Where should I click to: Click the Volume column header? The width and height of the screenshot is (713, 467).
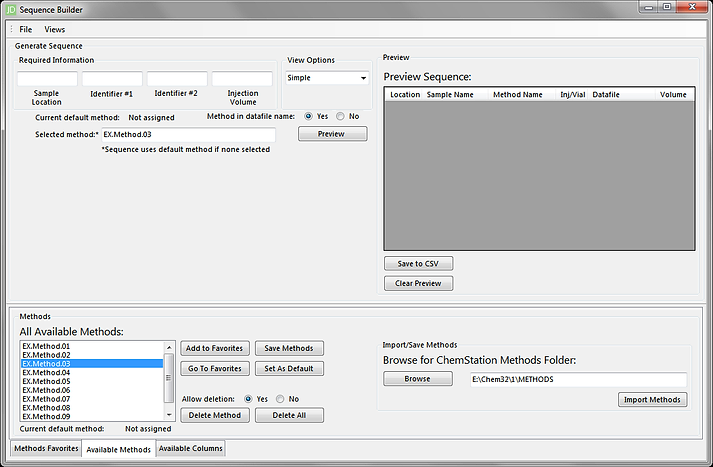coord(674,95)
